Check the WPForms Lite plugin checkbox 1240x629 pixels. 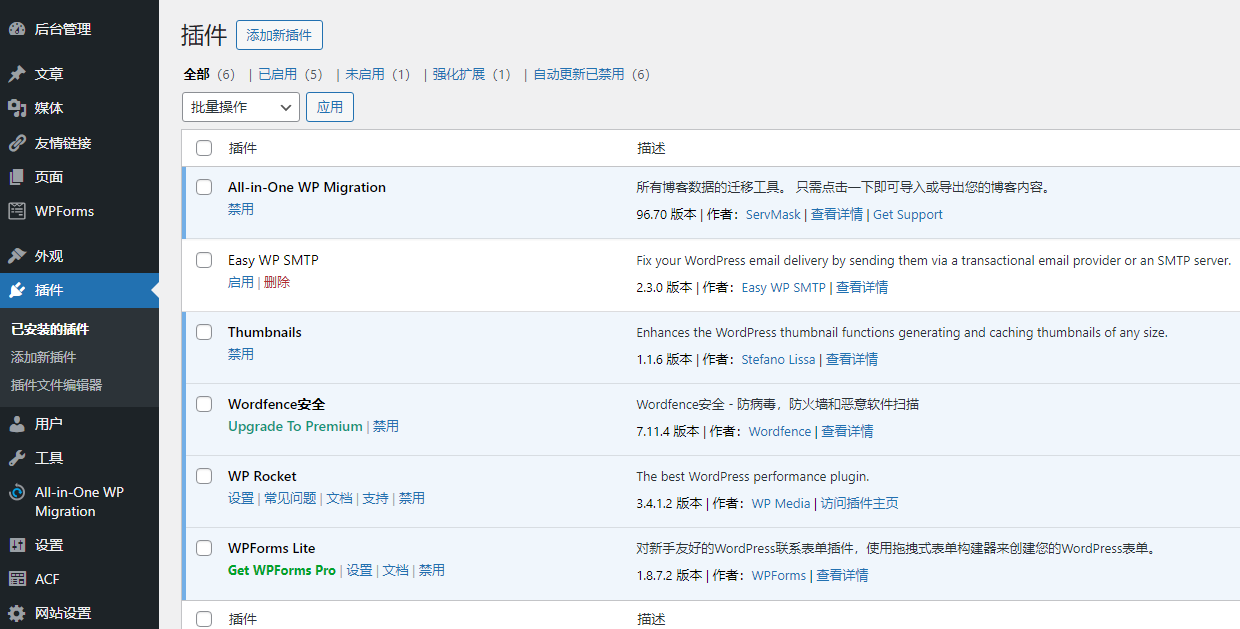pyautogui.click(x=204, y=548)
